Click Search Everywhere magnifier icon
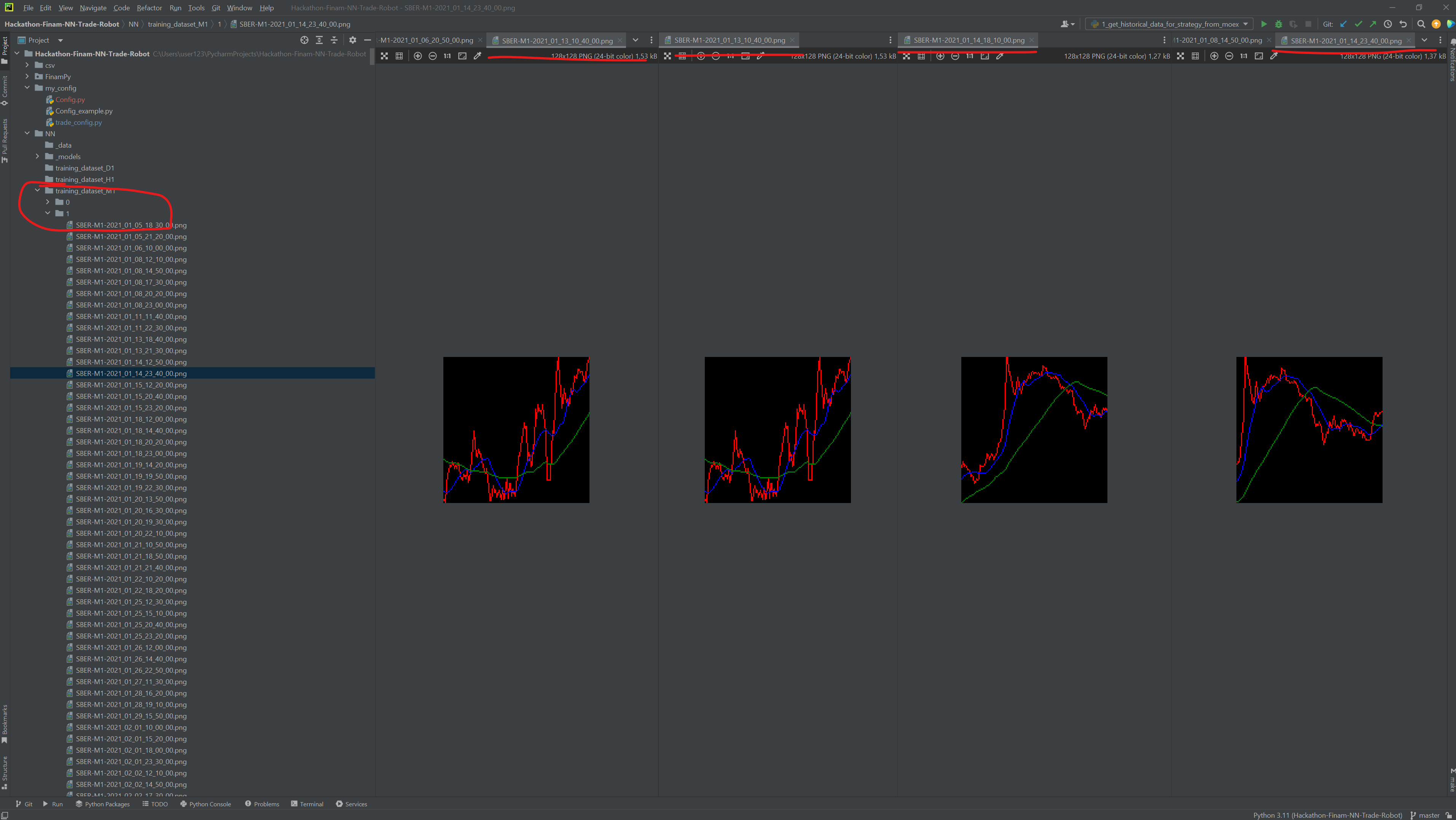This screenshot has height=820, width=1456. coord(1421,24)
